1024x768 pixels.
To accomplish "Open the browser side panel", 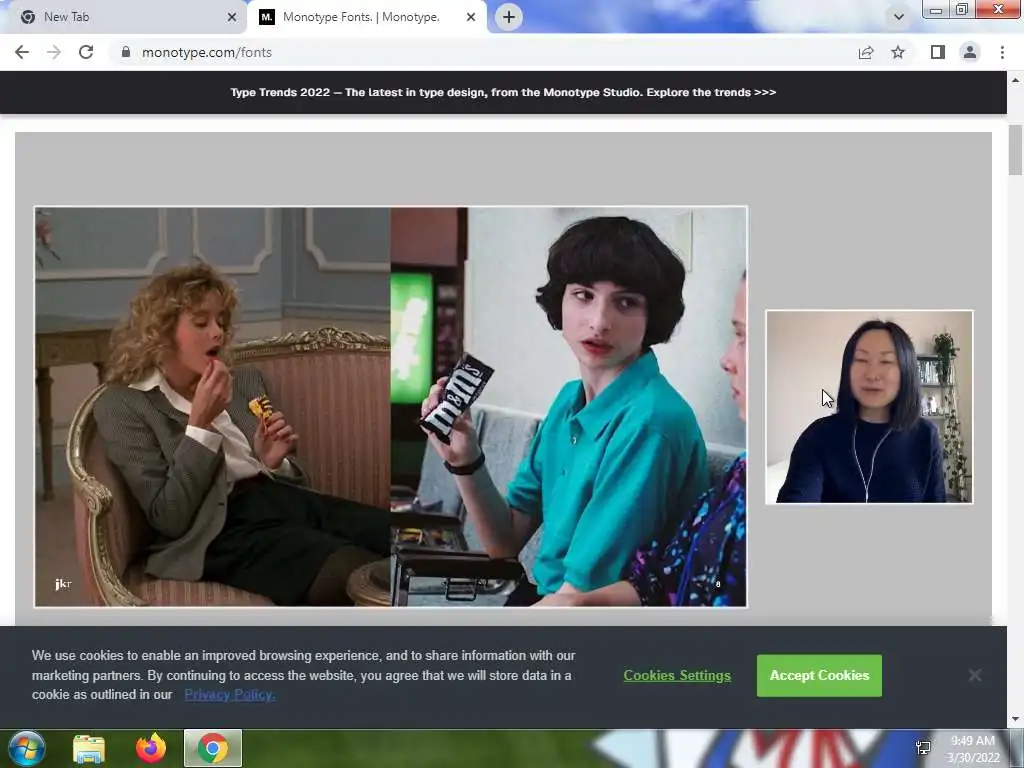I will [x=938, y=52].
